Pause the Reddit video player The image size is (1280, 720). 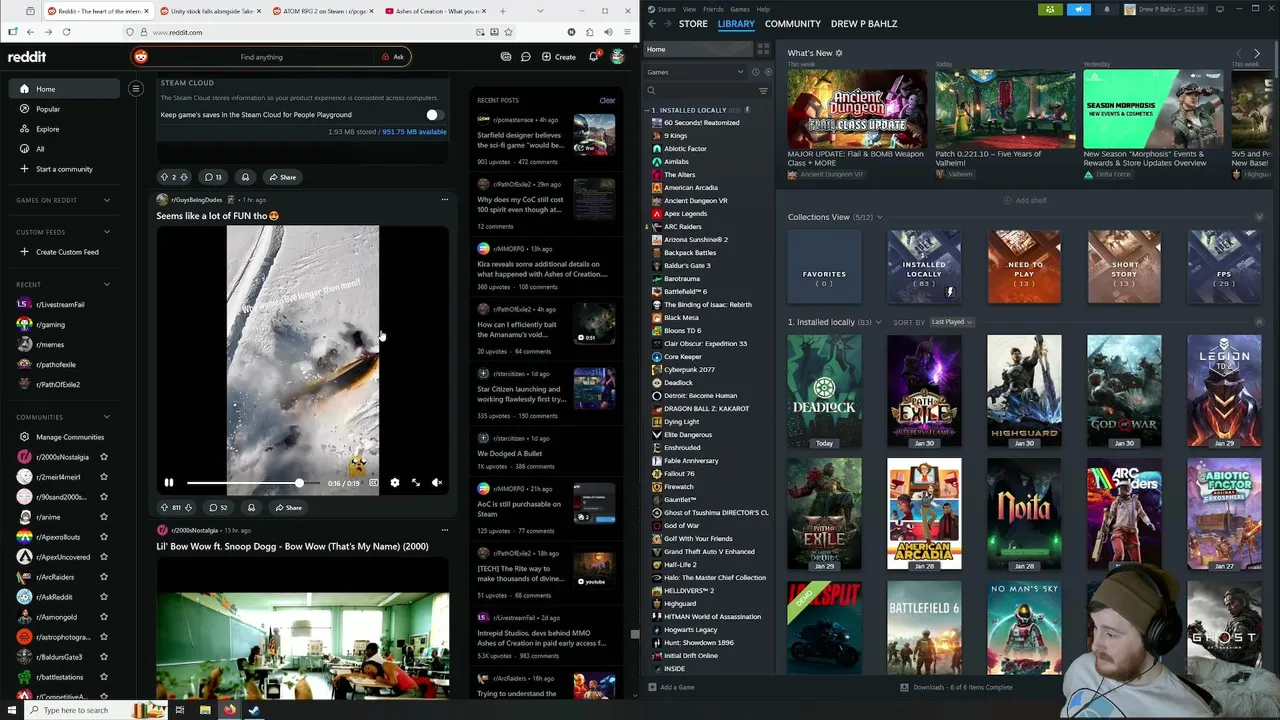169,483
